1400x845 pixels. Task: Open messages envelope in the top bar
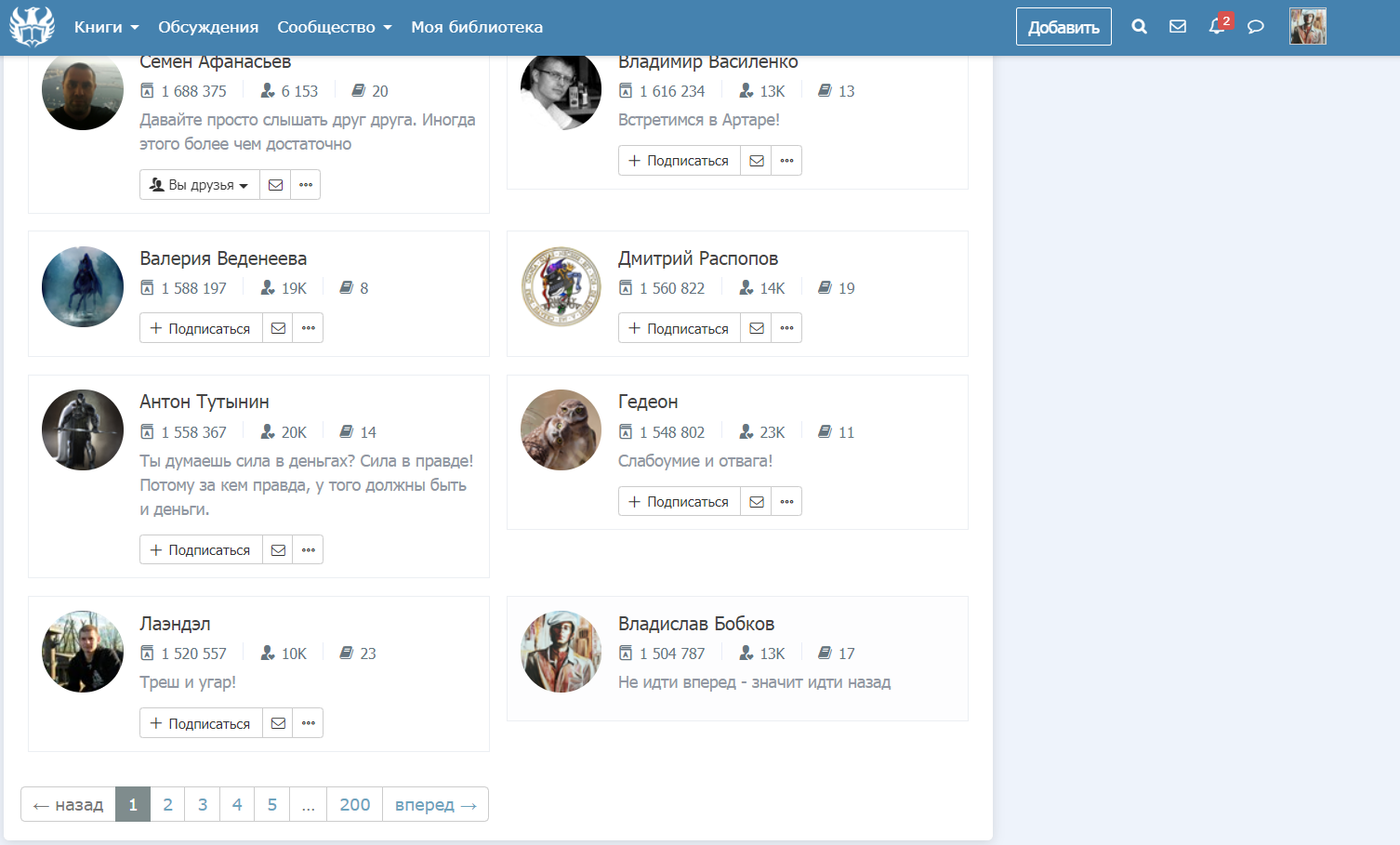1178,27
